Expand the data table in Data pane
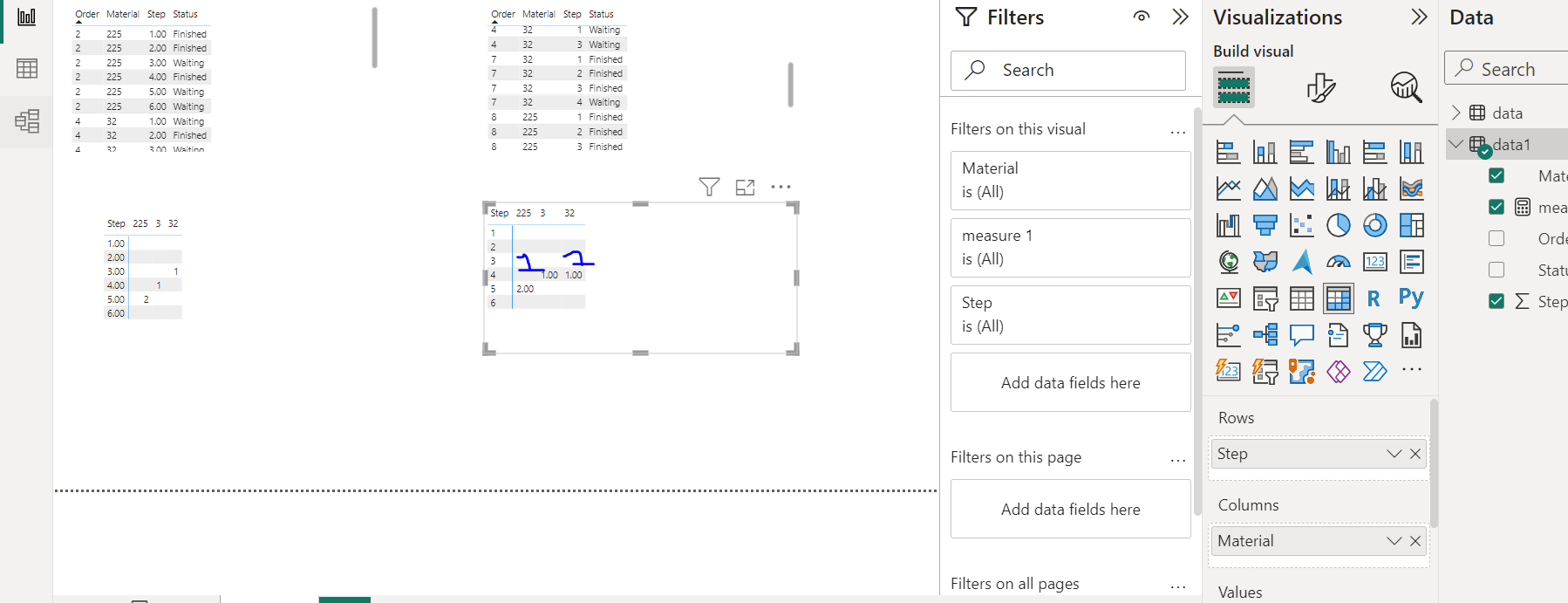Image resolution: width=1568 pixels, height=603 pixels. point(1456,113)
